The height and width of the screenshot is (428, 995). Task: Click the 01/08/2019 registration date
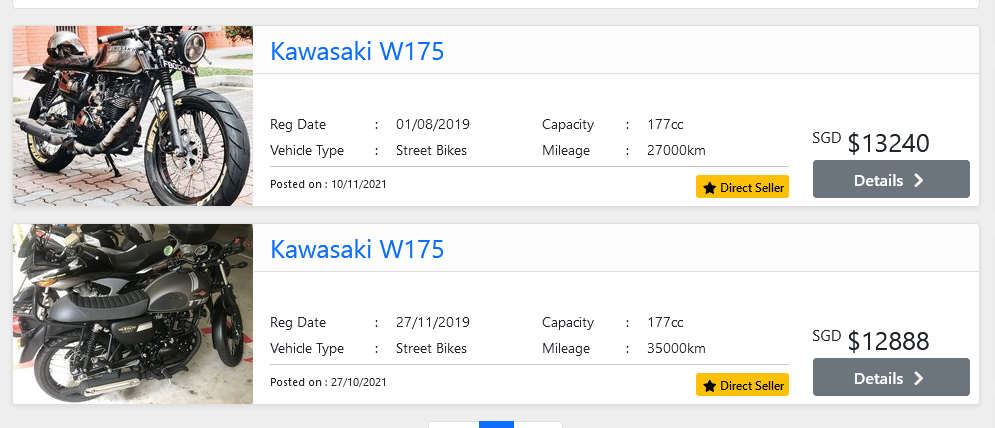(432, 125)
